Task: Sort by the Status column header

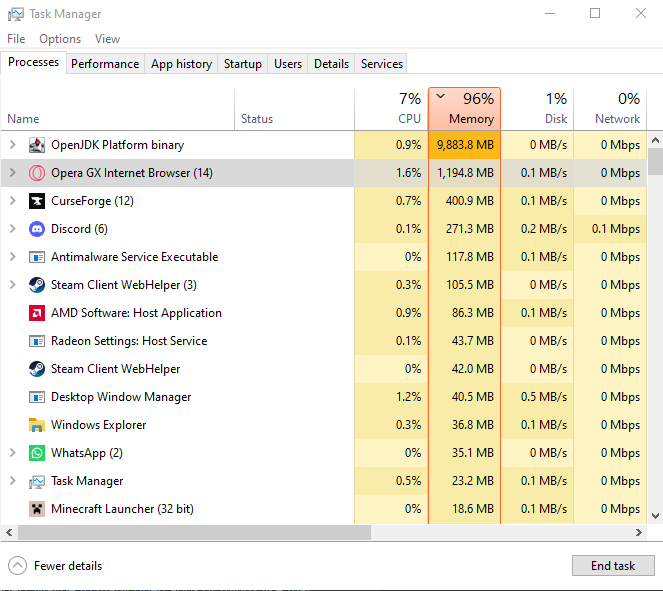Action: coord(294,109)
